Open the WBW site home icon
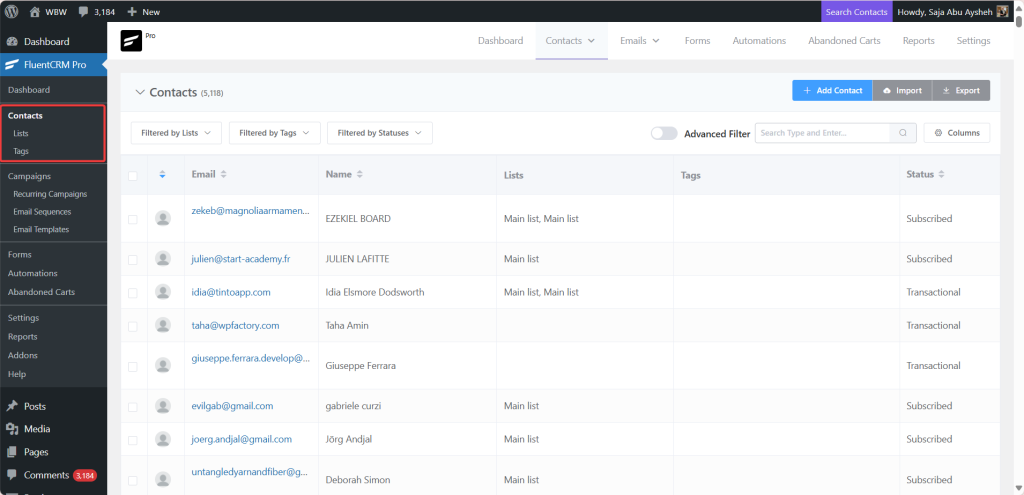 [35, 12]
